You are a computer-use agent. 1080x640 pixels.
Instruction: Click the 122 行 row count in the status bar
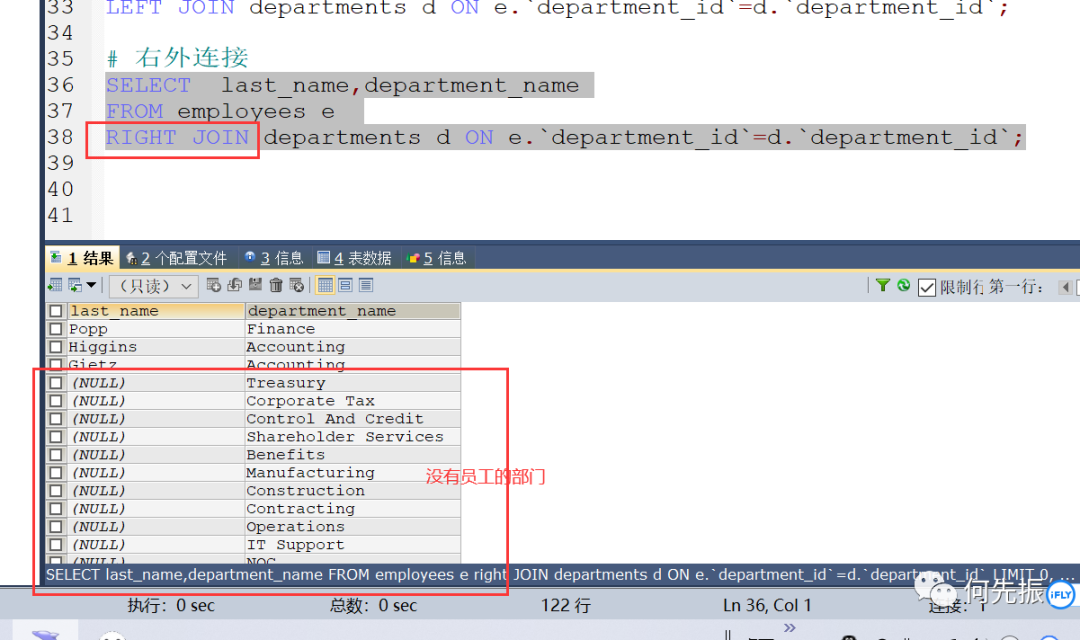pyautogui.click(x=565, y=606)
